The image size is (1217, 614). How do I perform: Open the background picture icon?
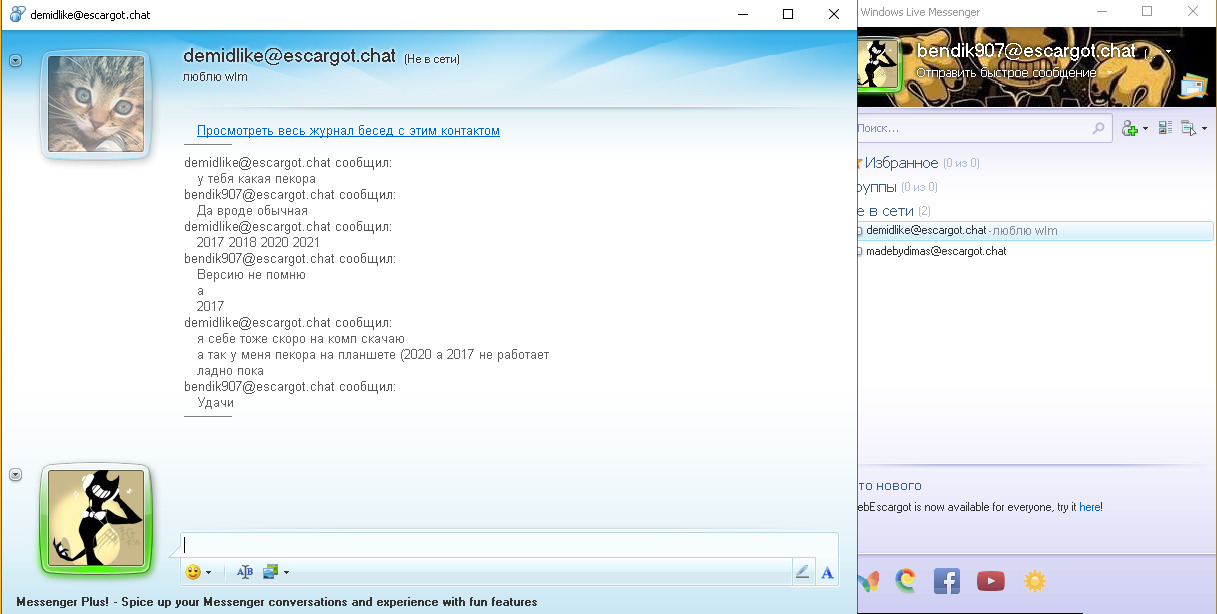(x=270, y=572)
